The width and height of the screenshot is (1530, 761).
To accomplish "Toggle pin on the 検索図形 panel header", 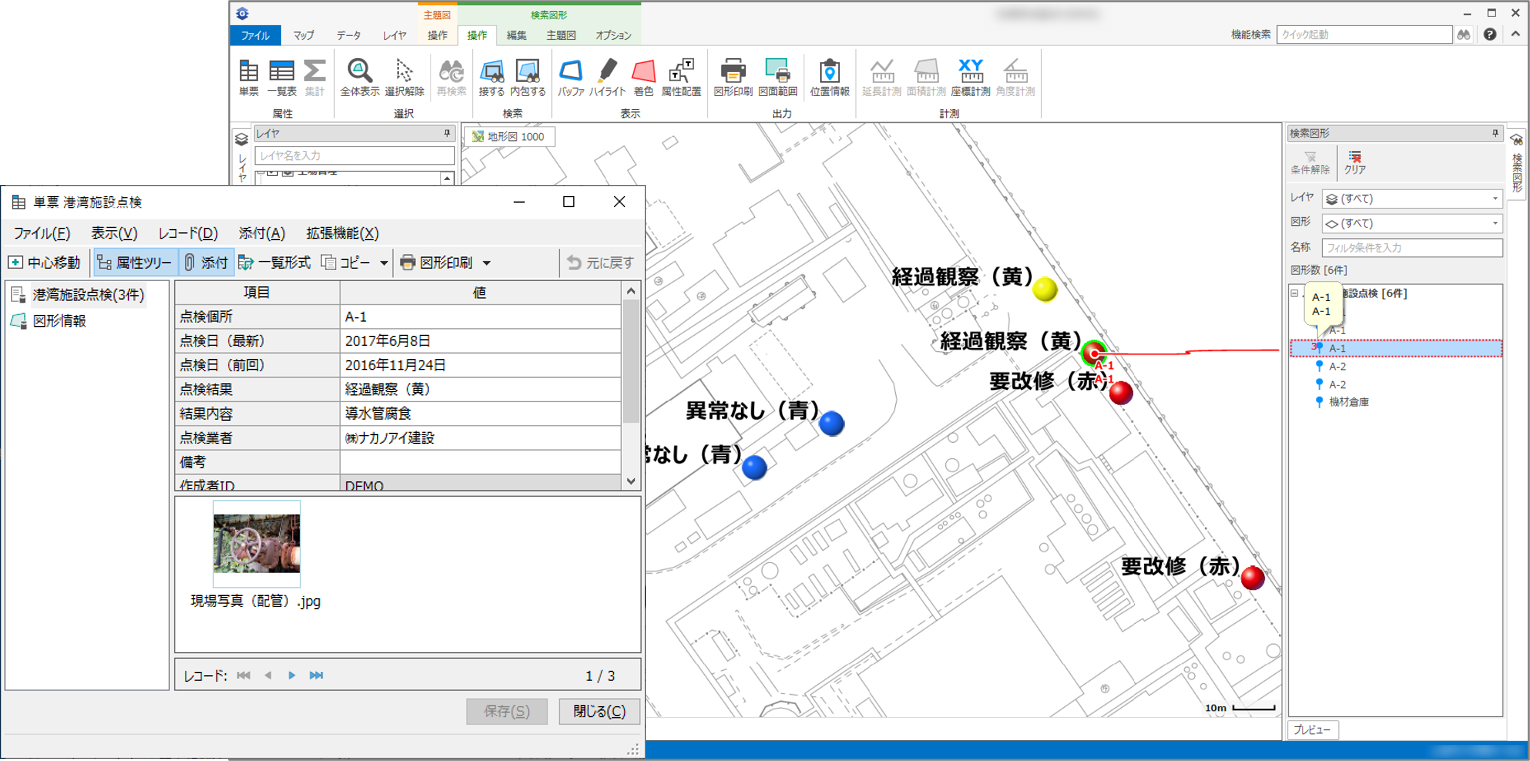I will [x=1495, y=133].
